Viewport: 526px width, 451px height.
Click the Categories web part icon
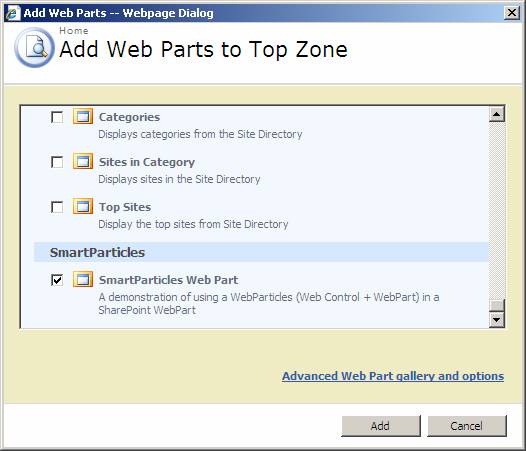tap(83, 116)
